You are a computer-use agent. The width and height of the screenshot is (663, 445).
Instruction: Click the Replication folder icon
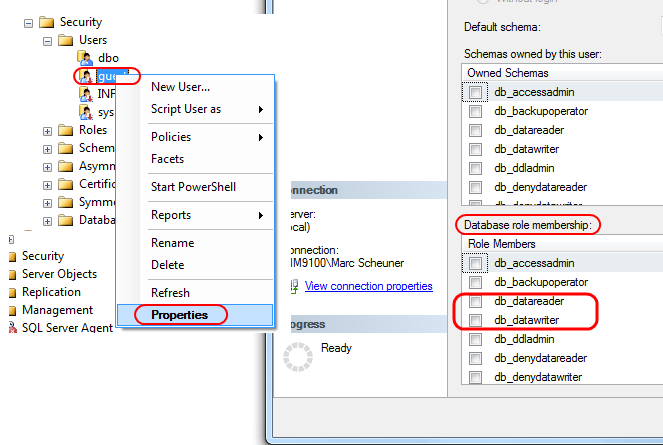tap(13, 292)
